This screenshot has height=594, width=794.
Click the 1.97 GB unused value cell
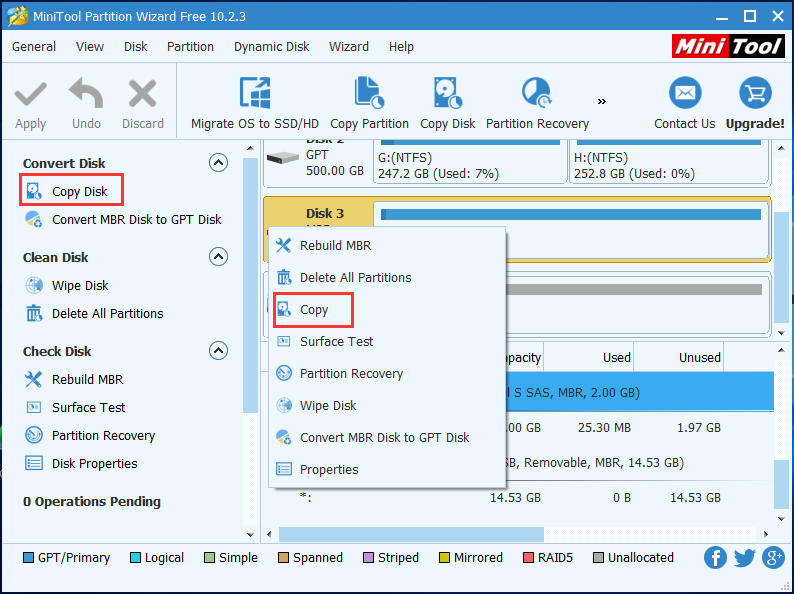point(698,428)
